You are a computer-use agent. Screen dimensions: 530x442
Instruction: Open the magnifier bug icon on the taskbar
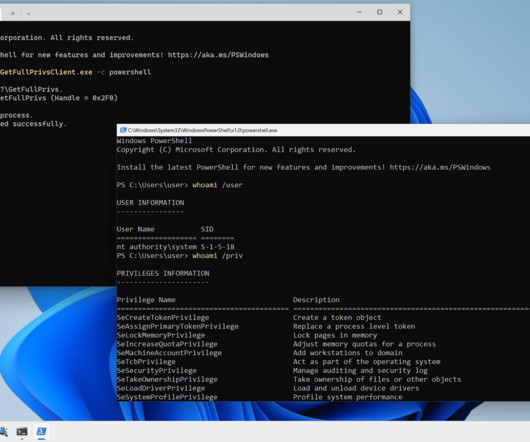[x=3, y=432]
